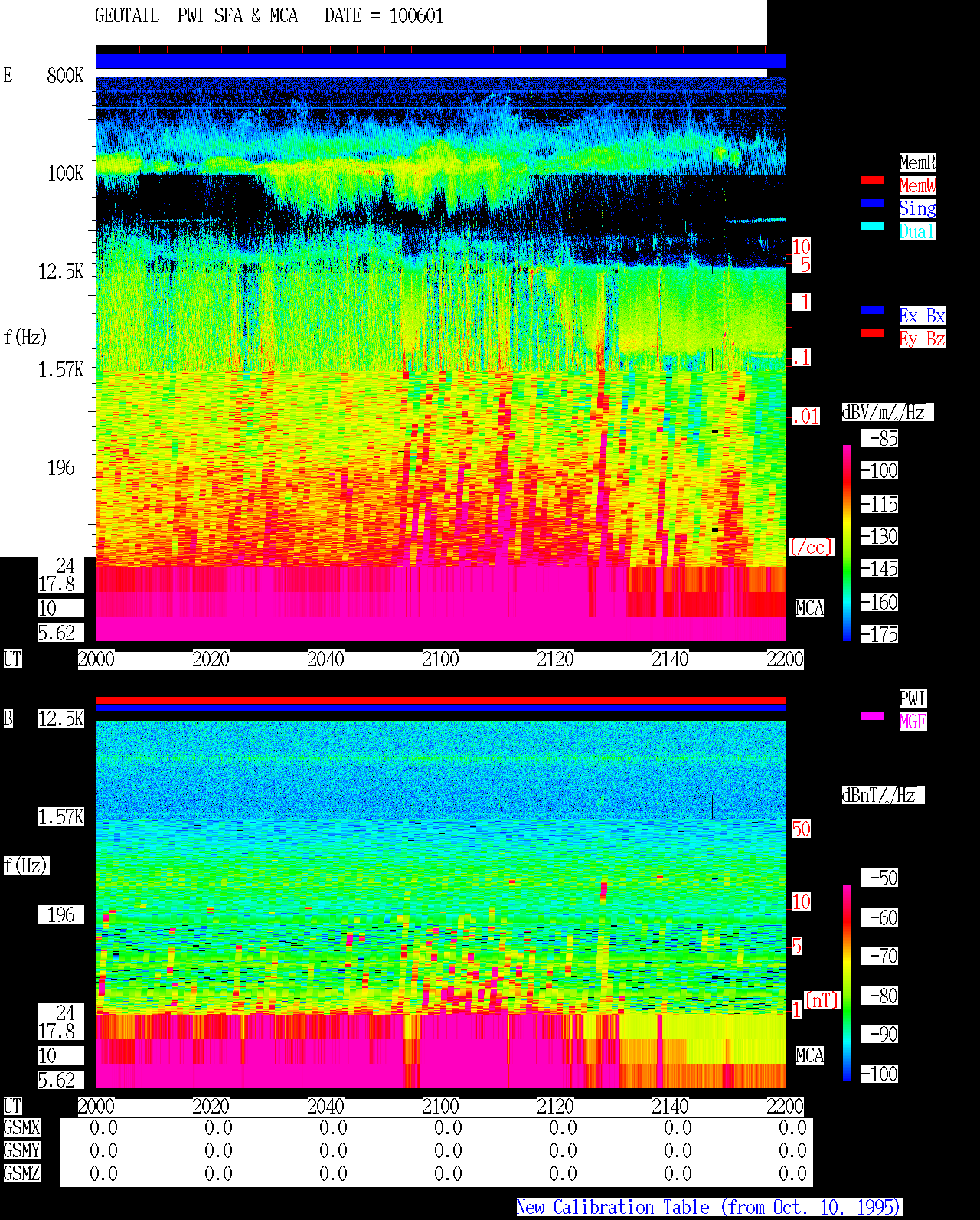Click the GSMZ row label

[x=21, y=1173]
